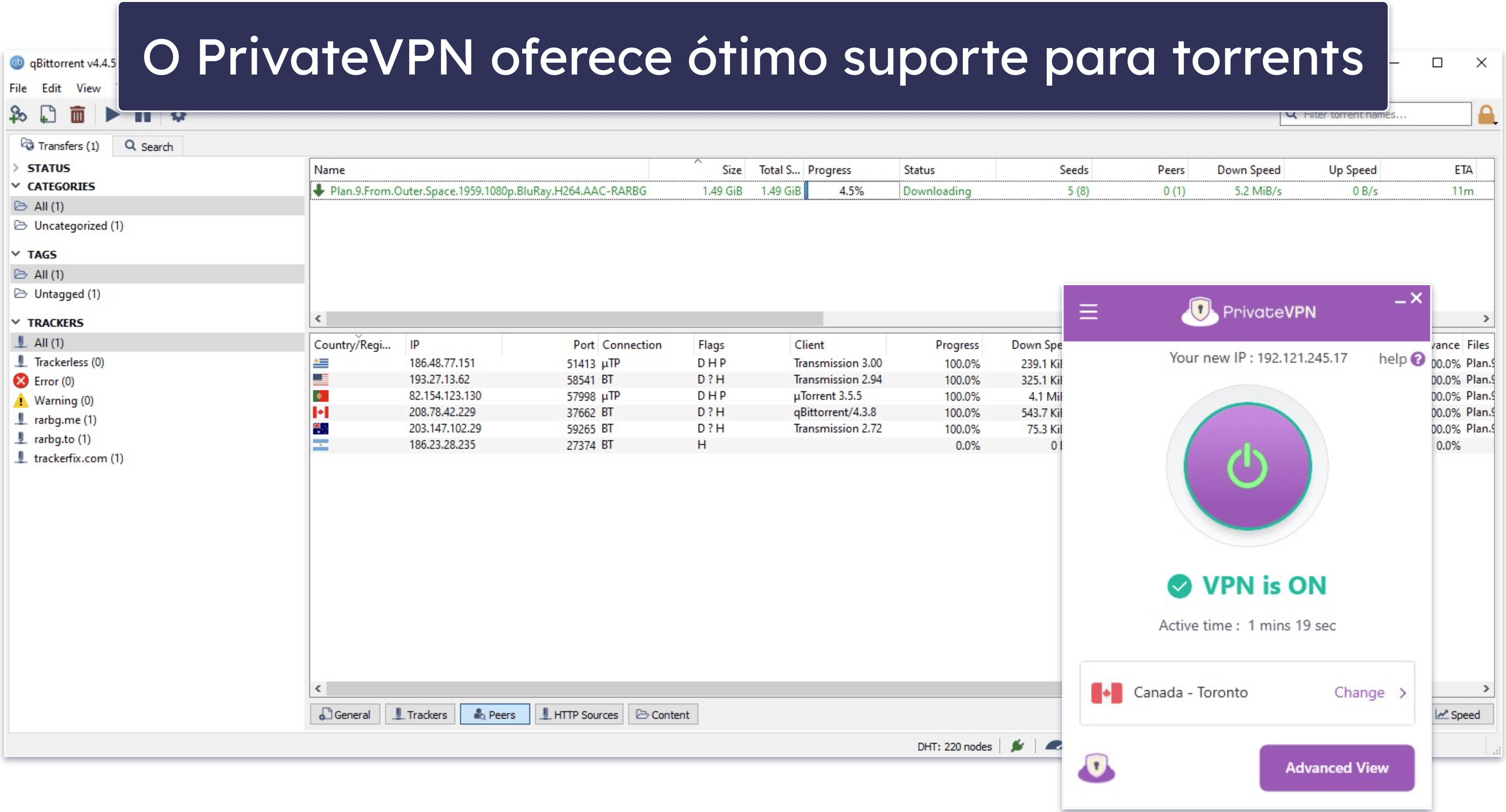Viewport: 1506px width, 812px height.
Task: Open the Content details tab
Action: [663, 714]
